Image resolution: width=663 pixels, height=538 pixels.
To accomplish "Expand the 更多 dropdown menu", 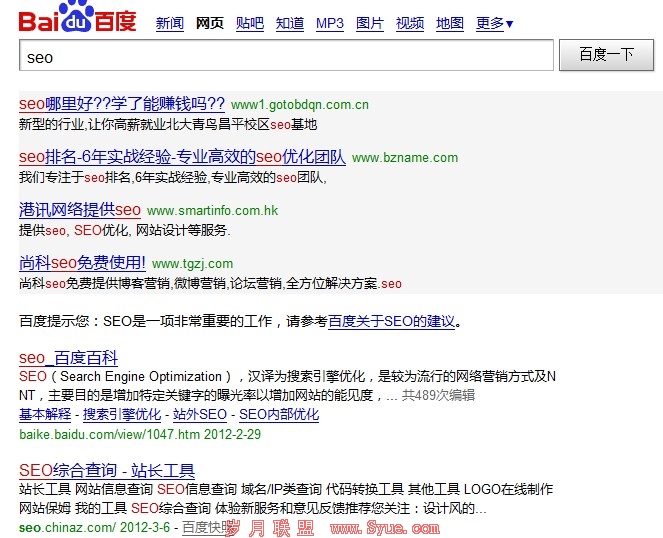I will click(495, 24).
